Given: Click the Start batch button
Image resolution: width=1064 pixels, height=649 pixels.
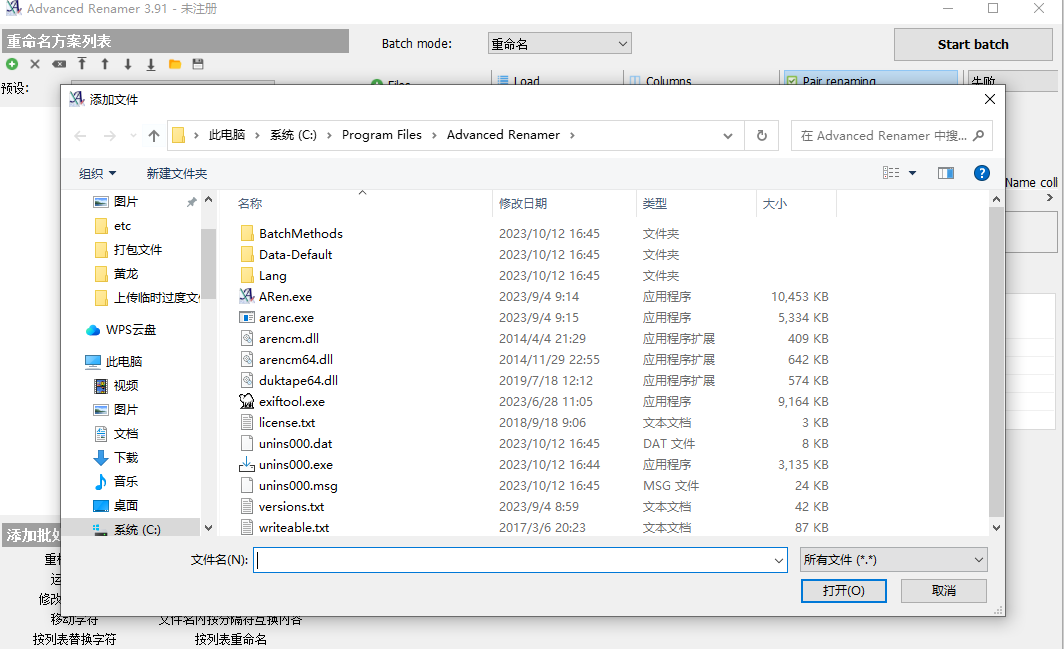Looking at the screenshot, I should (x=972, y=43).
